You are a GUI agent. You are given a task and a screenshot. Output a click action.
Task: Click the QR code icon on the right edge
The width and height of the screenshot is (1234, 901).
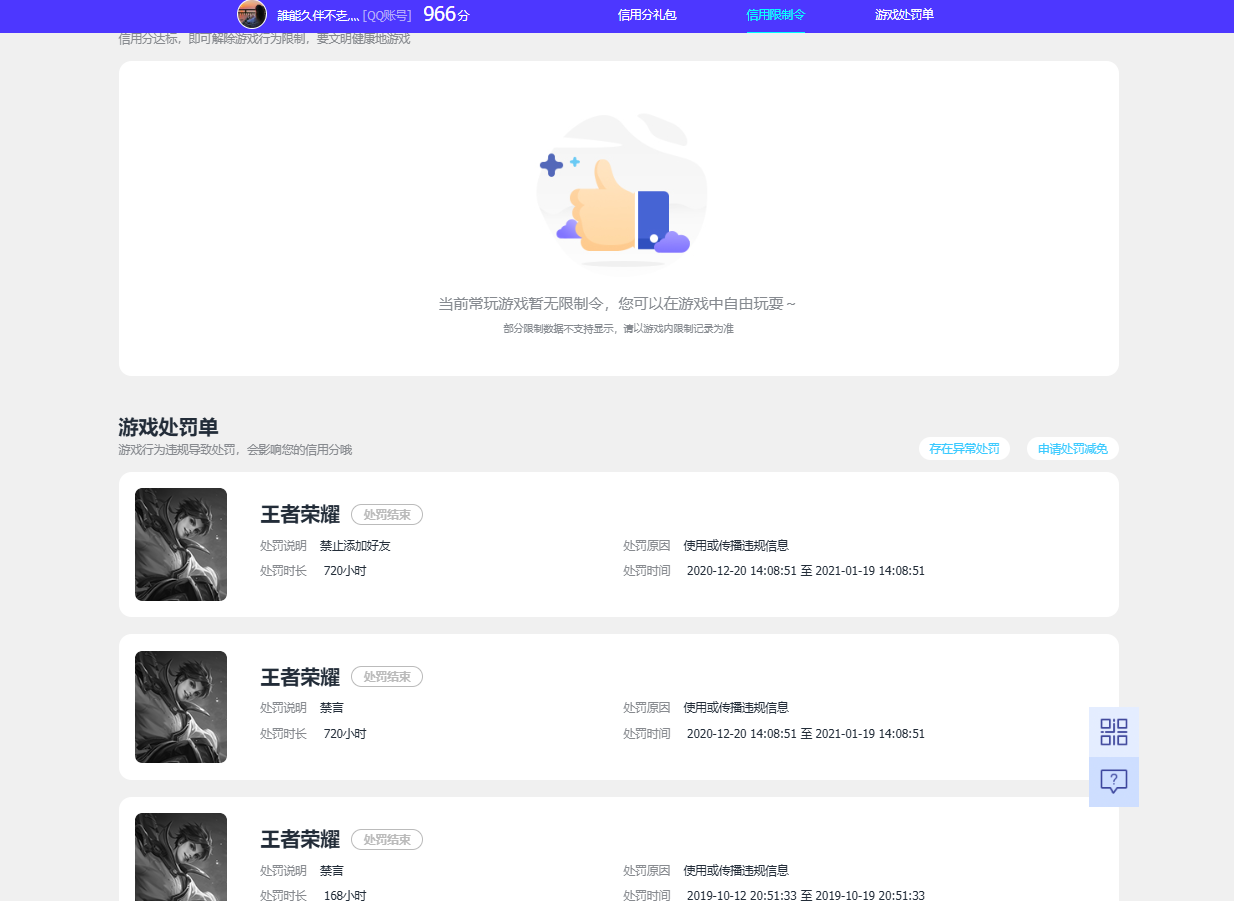pos(1113,732)
